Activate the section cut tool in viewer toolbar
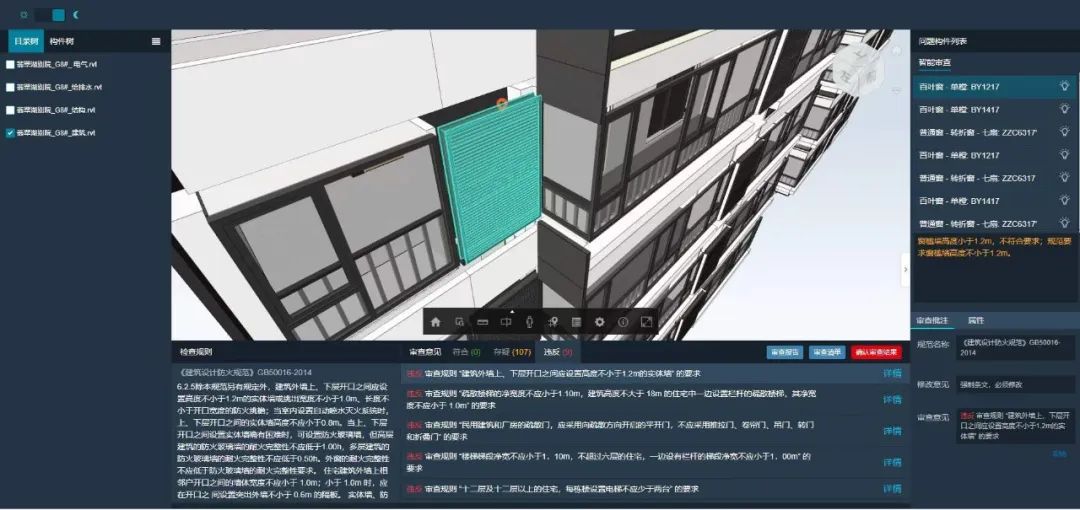This screenshot has height=510, width=1080. (x=506, y=322)
